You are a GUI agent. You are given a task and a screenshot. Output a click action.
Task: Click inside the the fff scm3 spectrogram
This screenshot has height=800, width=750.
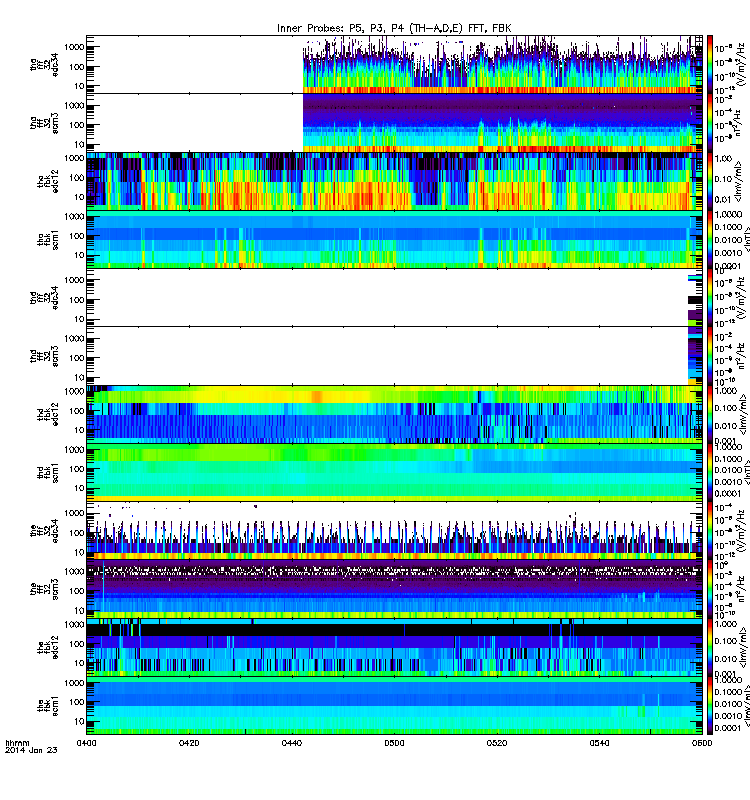(x=394, y=589)
